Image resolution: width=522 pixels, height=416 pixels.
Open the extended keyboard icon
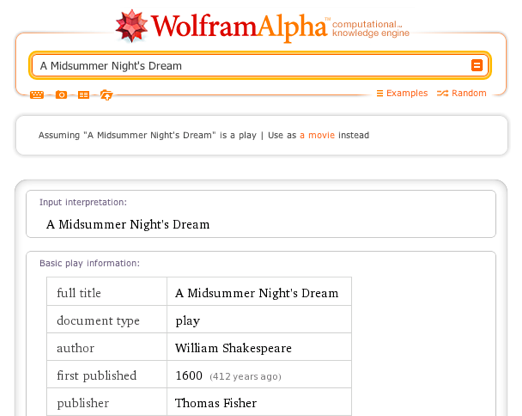tap(37, 95)
